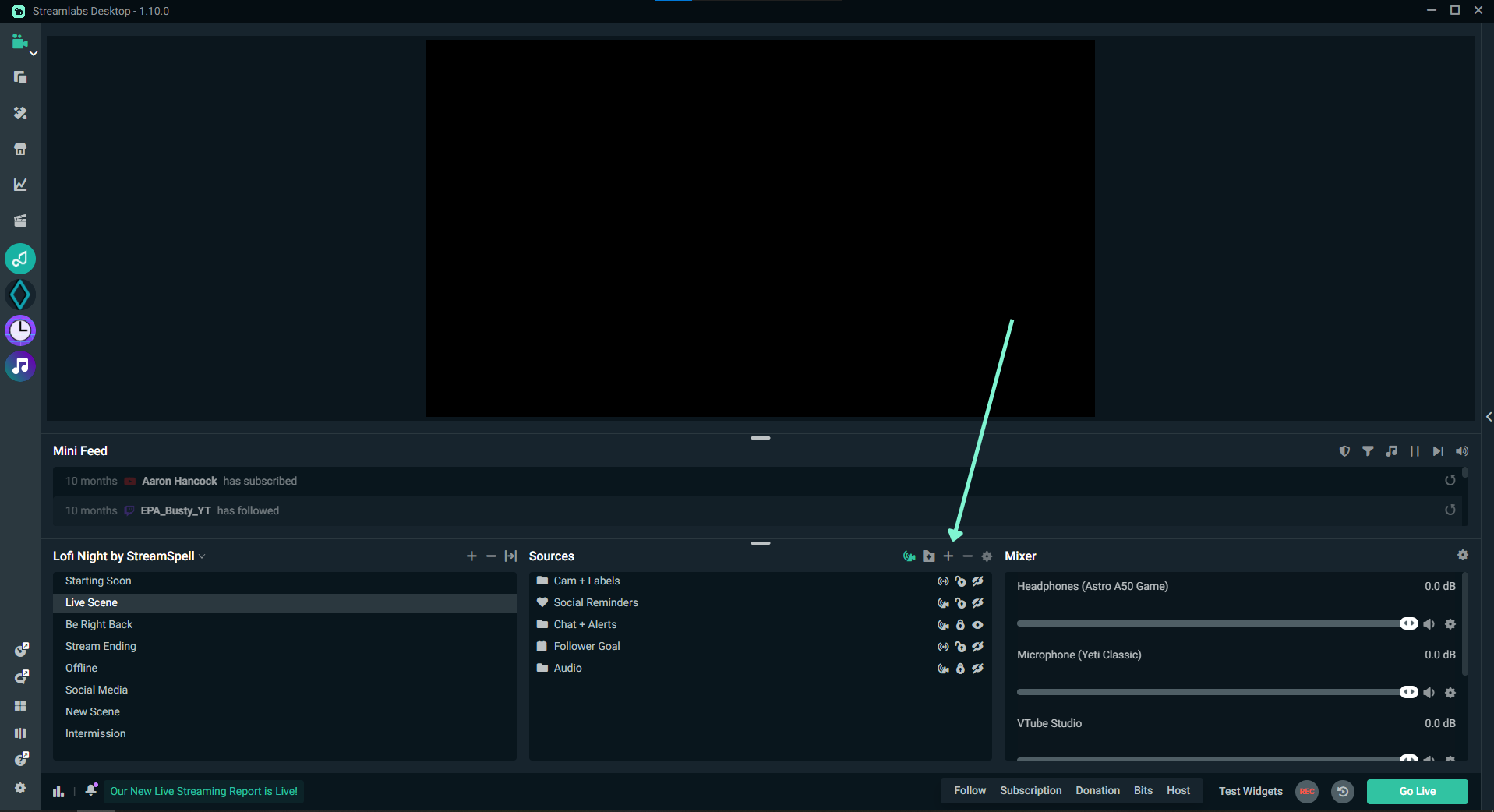Trigger the Bits test widget
Viewport: 1494px width, 812px height.
click(1143, 791)
